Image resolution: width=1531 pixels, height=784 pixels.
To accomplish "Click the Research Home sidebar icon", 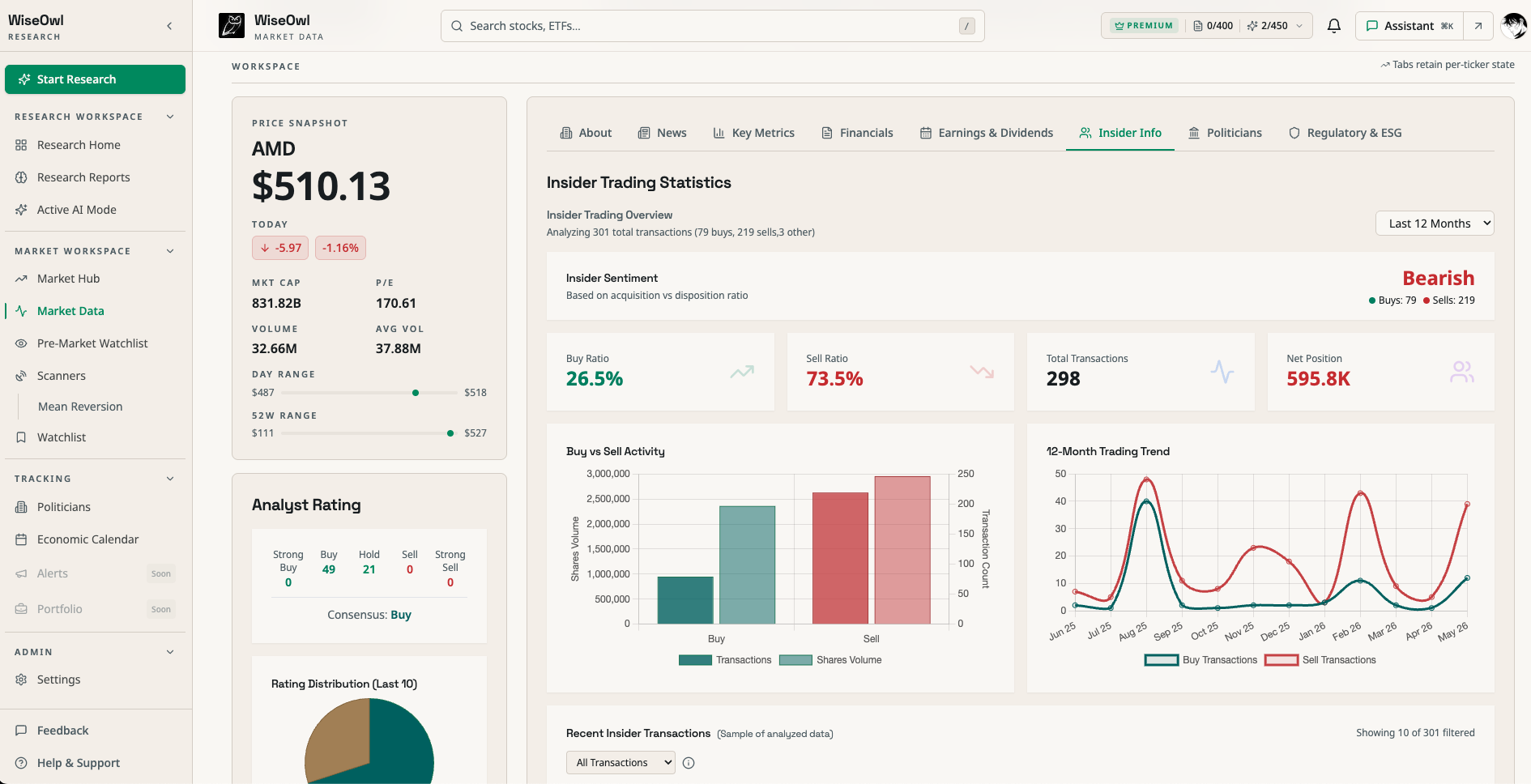I will pyautogui.click(x=21, y=145).
